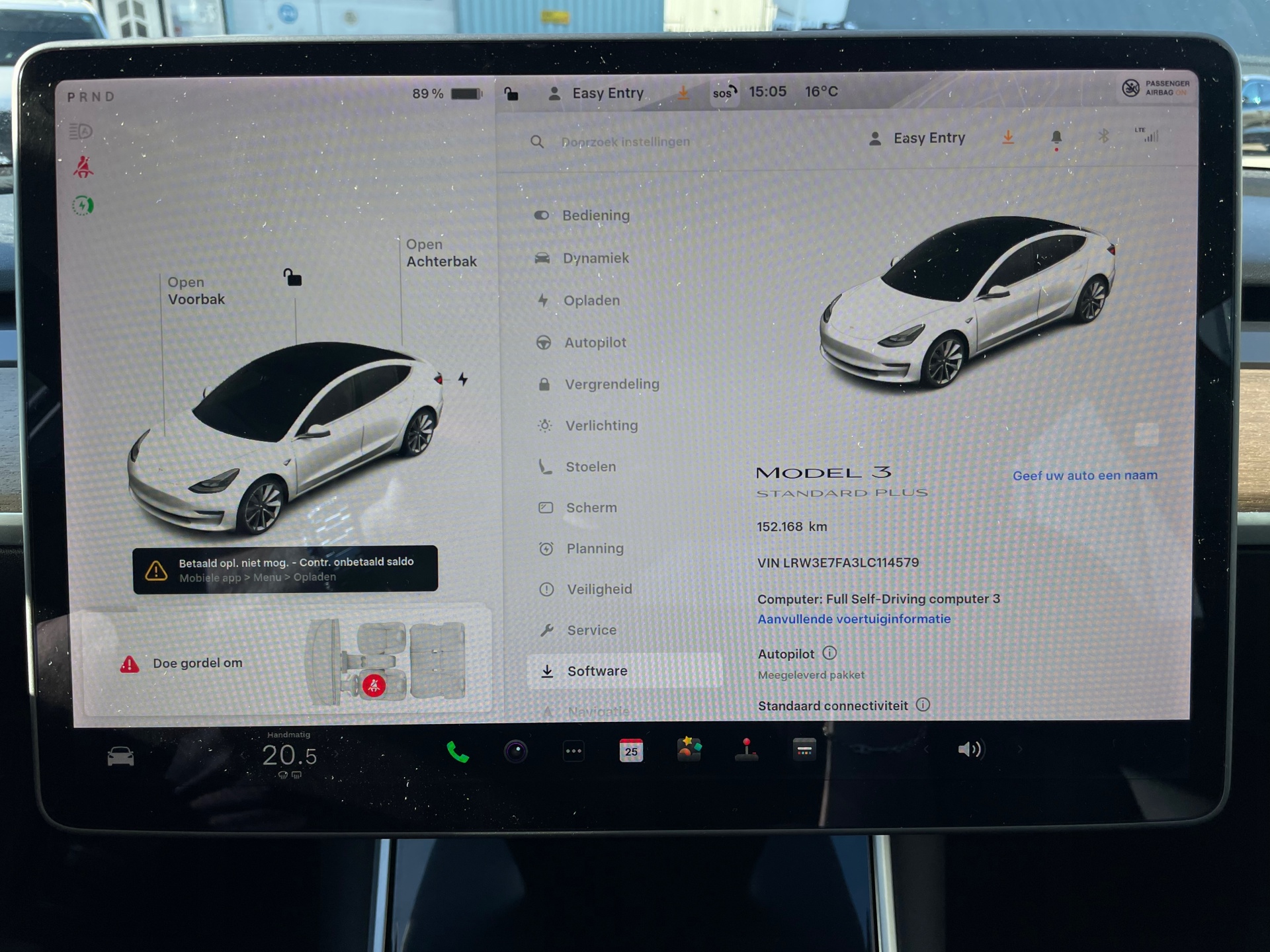Raise volume with right chevron
1270x952 pixels.
[1020, 749]
